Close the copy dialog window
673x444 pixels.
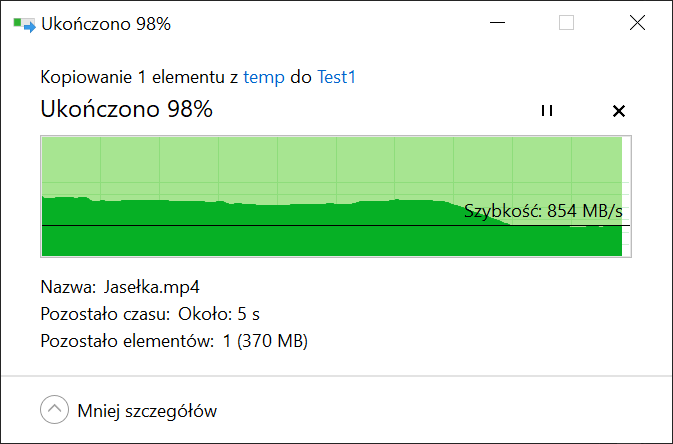tap(637, 23)
